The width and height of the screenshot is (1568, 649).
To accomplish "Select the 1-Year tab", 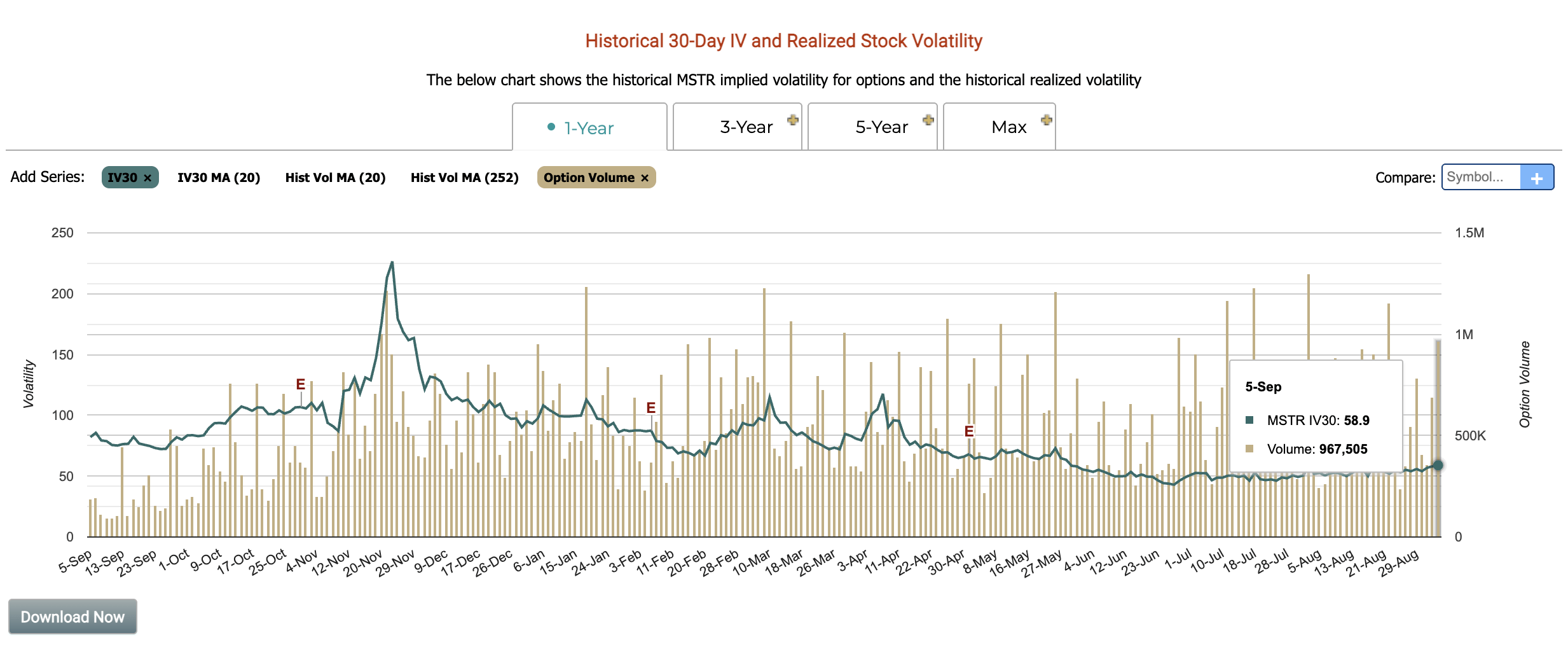I will coord(587,127).
